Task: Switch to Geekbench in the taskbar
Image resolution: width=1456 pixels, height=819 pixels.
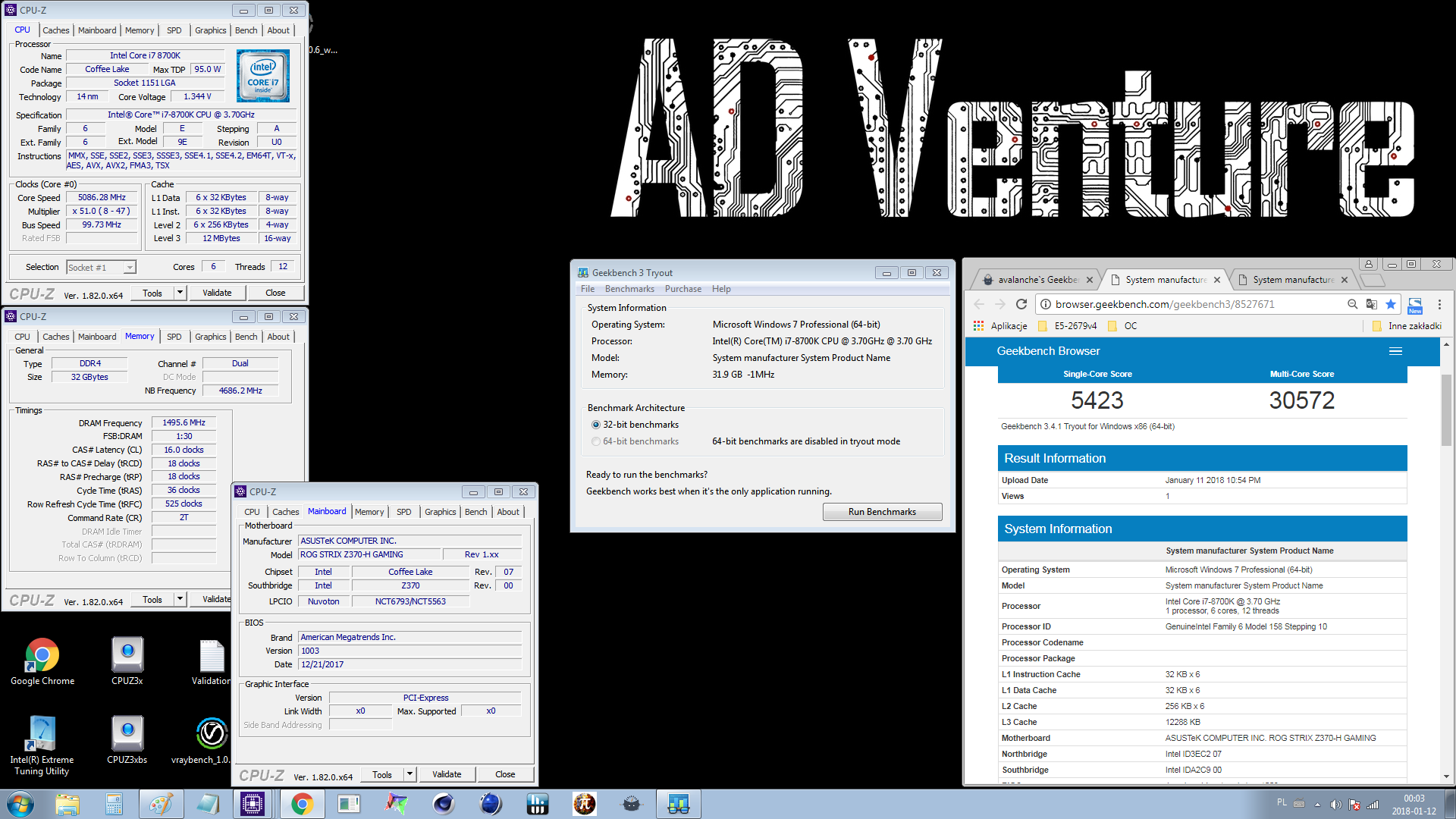Action: tap(677, 804)
